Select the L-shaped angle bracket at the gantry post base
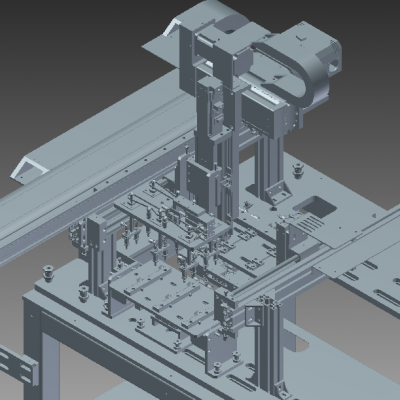The height and width of the screenshot is (400, 400). (277, 192)
